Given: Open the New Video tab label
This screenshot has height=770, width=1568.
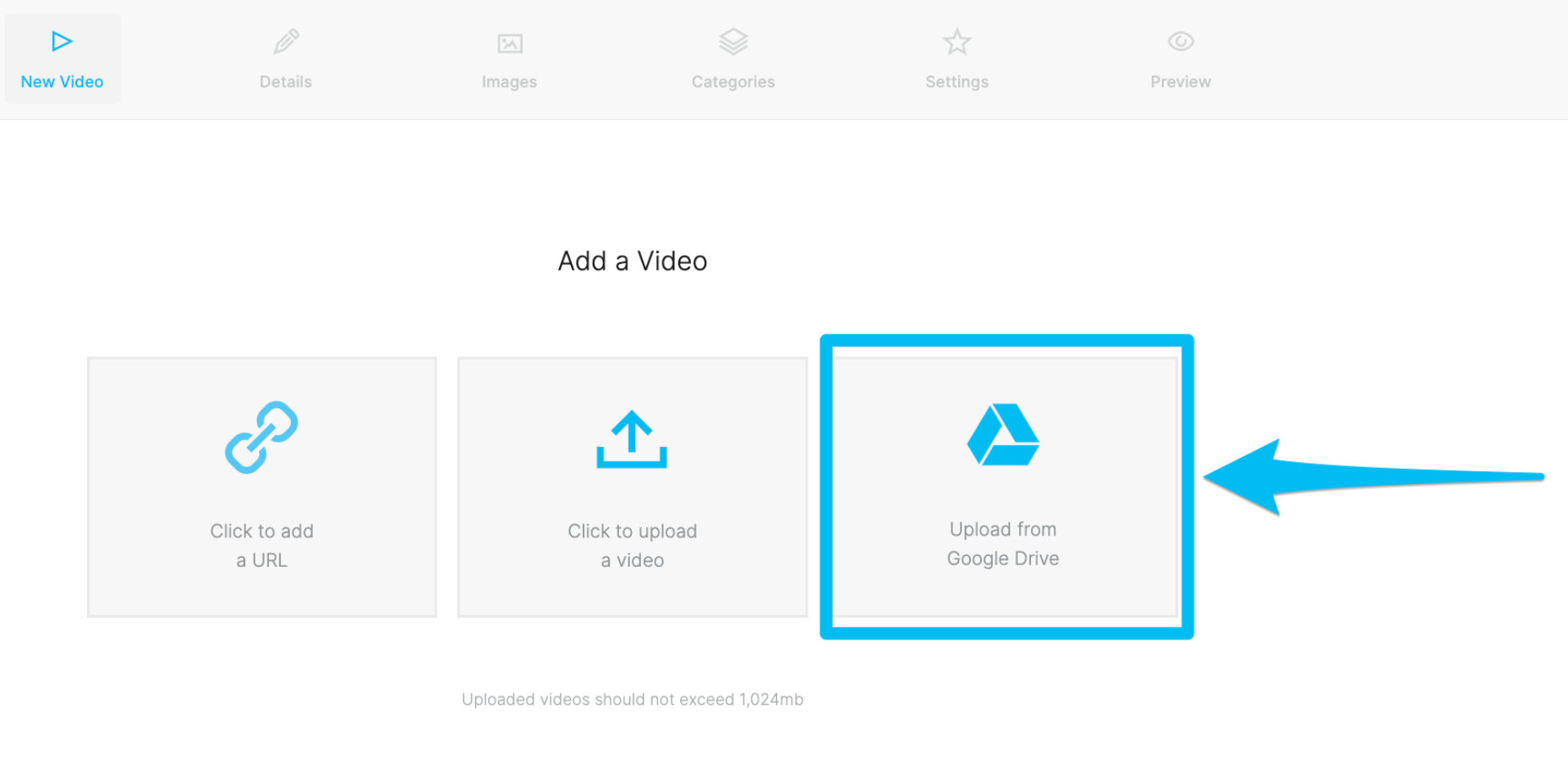Looking at the screenshot, I should click(62, 82).
